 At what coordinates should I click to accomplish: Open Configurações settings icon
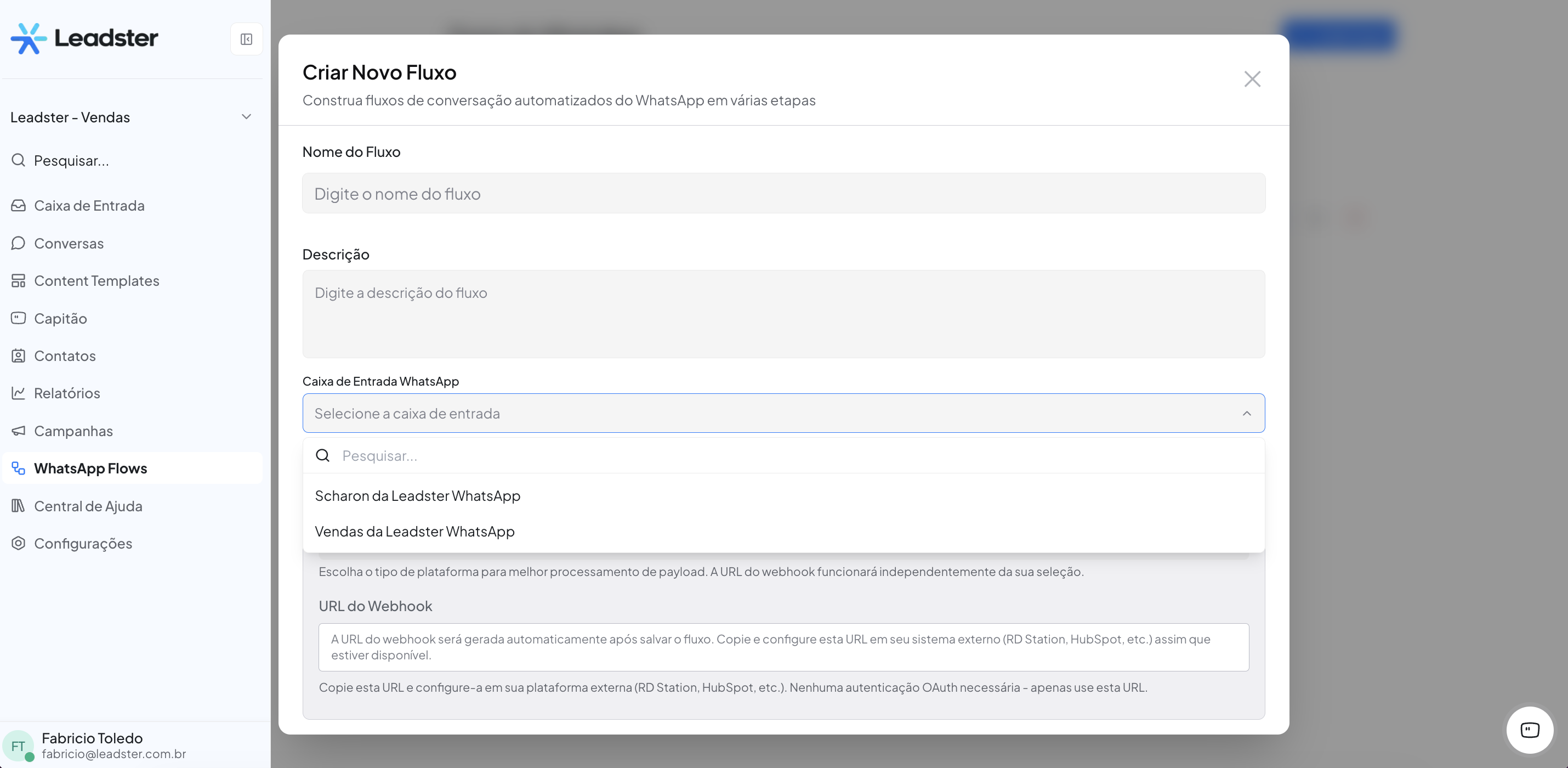[x=18, y=543]
